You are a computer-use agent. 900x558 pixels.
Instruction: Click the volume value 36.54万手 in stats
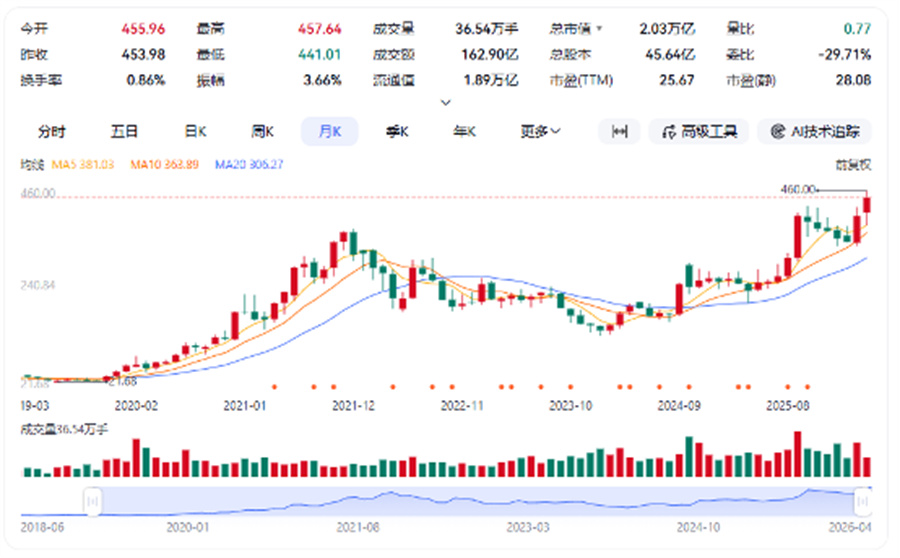(x=487, y=28)
